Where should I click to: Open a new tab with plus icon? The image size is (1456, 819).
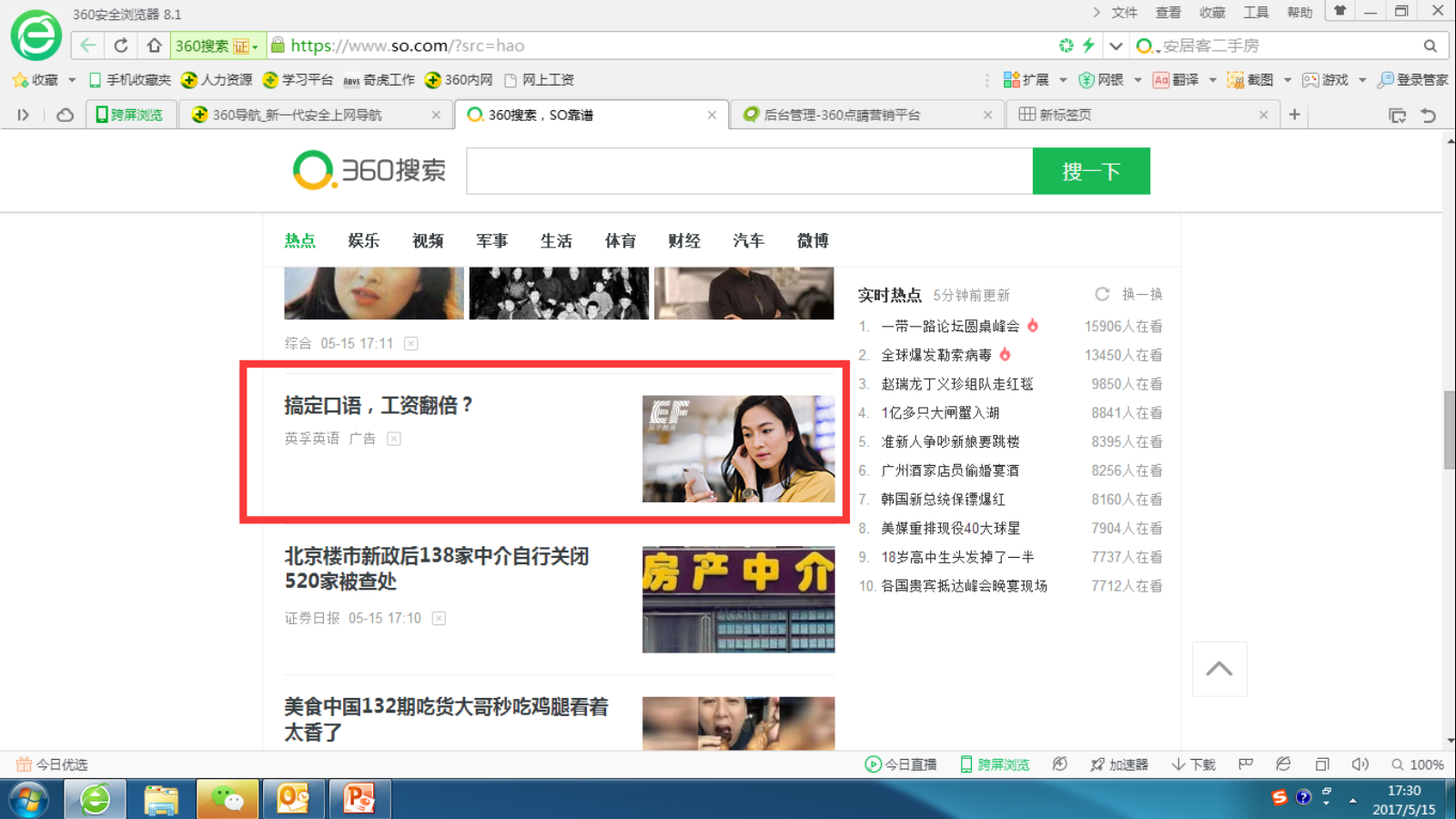pos(1294,115)
